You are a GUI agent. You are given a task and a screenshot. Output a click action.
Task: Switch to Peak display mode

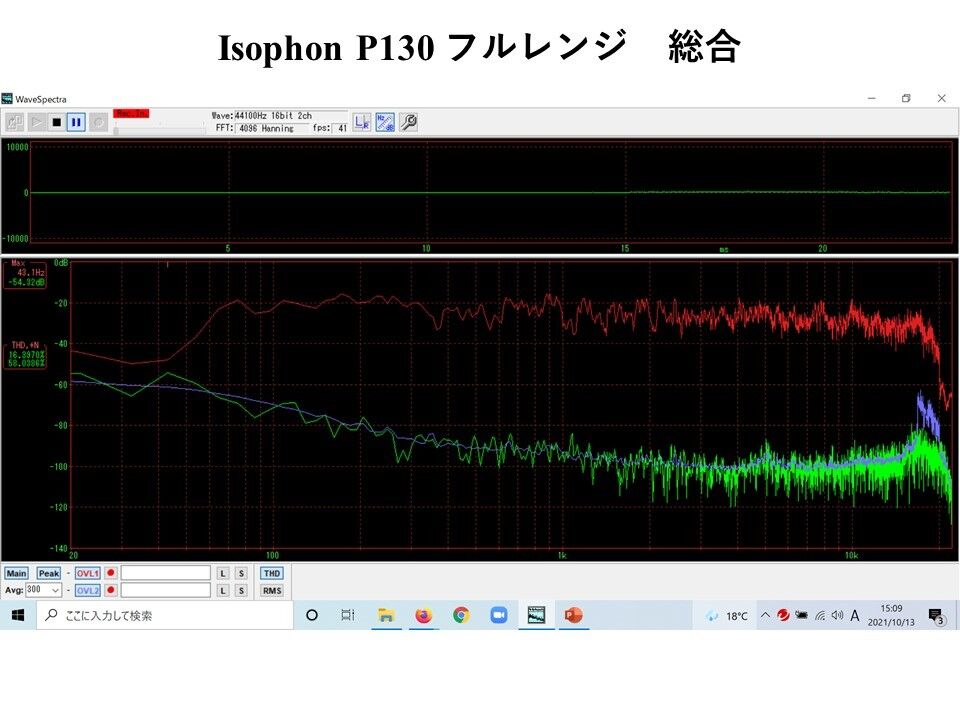point(48,573)
